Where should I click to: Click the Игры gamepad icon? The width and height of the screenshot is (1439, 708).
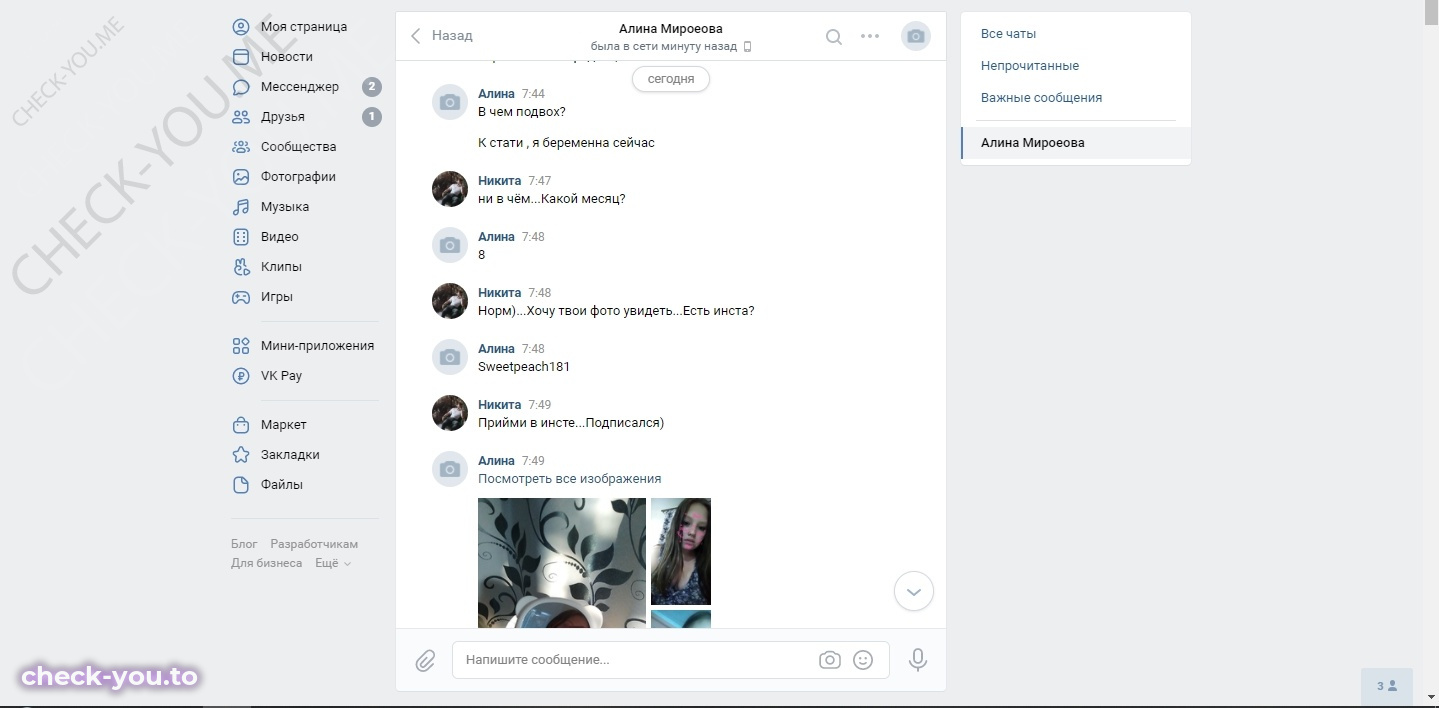241,297
